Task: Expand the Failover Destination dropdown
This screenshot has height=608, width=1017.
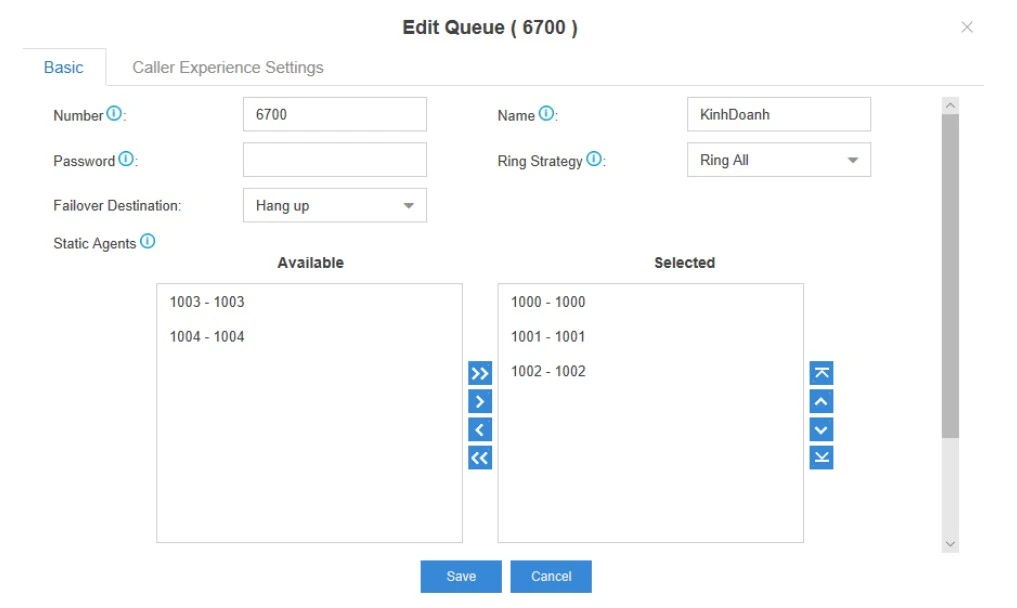Action: coord(334,206)
